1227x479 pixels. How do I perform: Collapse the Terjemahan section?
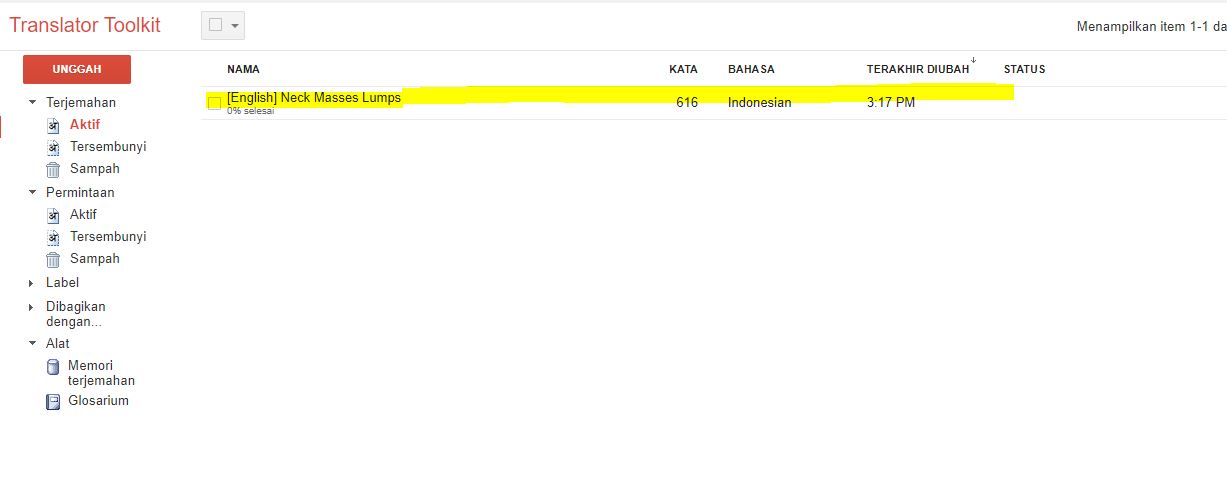tap(32, 102)
